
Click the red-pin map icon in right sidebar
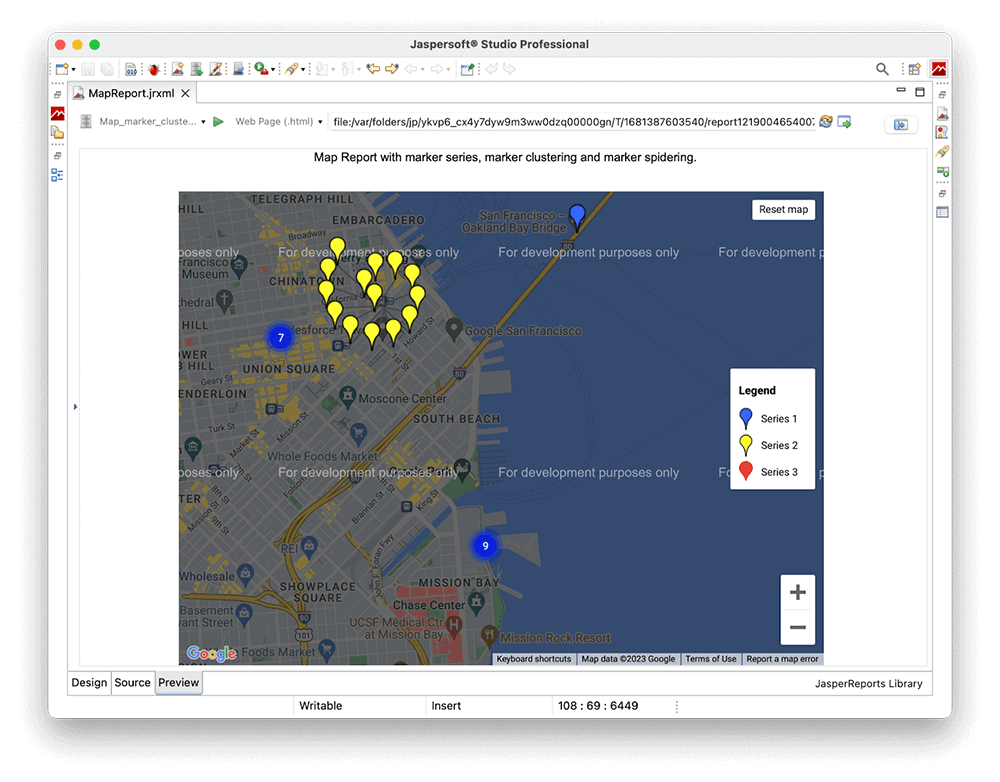click(942, 132)
